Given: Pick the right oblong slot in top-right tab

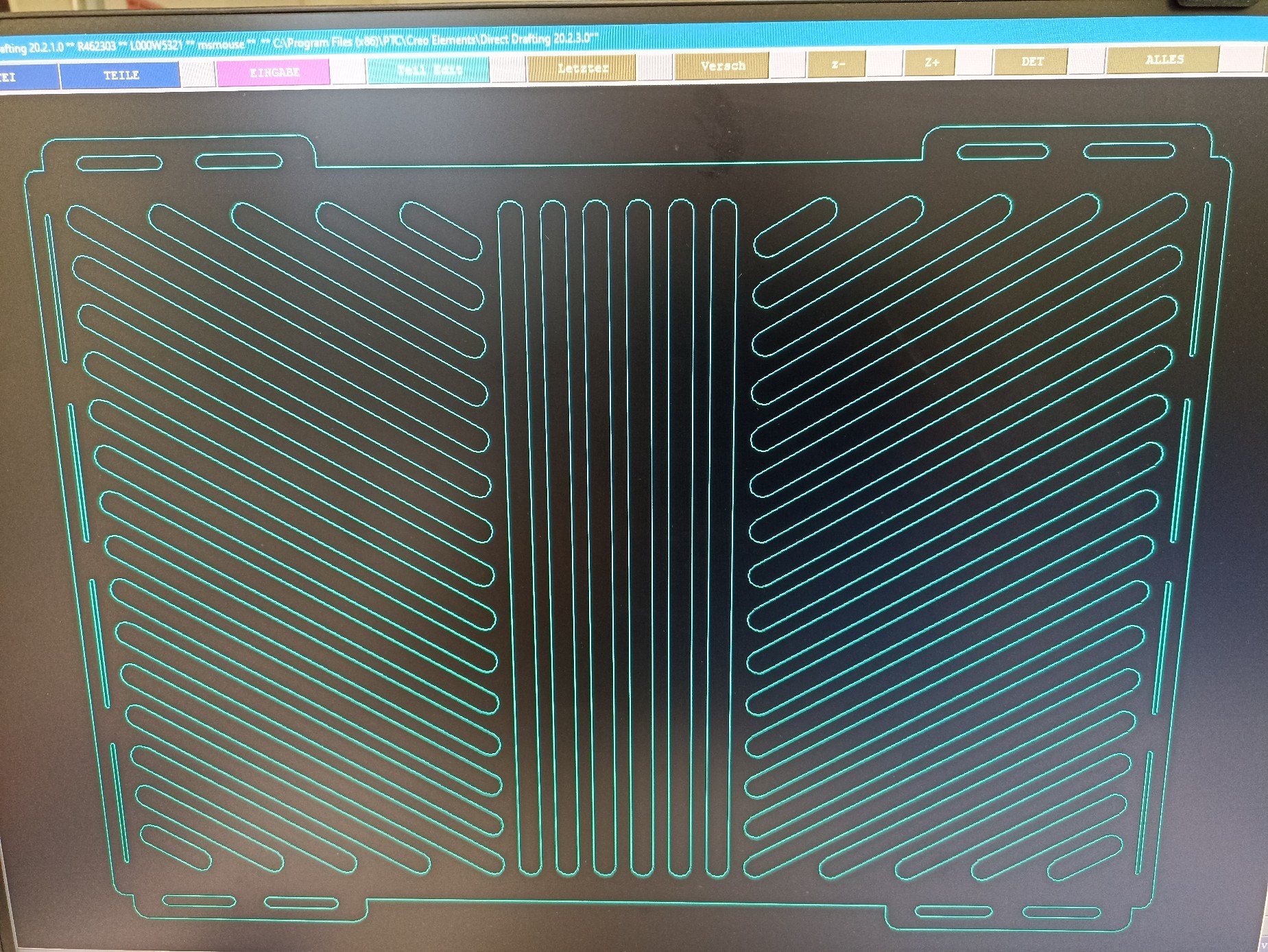Looking at the screenshot, I should pos(1129,150).
